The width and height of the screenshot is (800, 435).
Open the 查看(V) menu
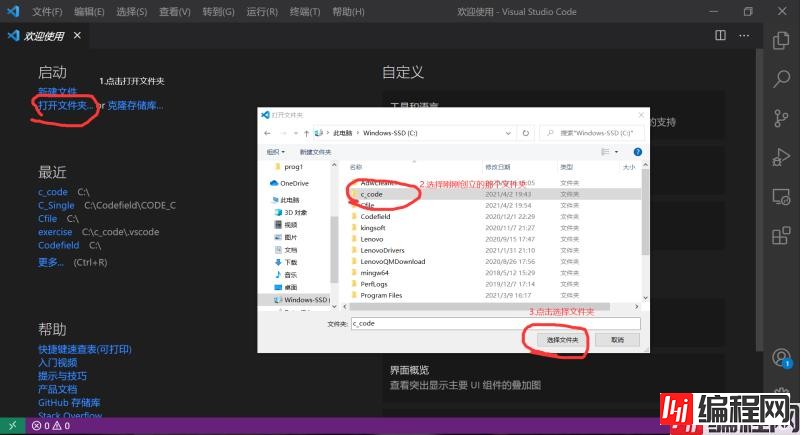[x=174, y=12]
